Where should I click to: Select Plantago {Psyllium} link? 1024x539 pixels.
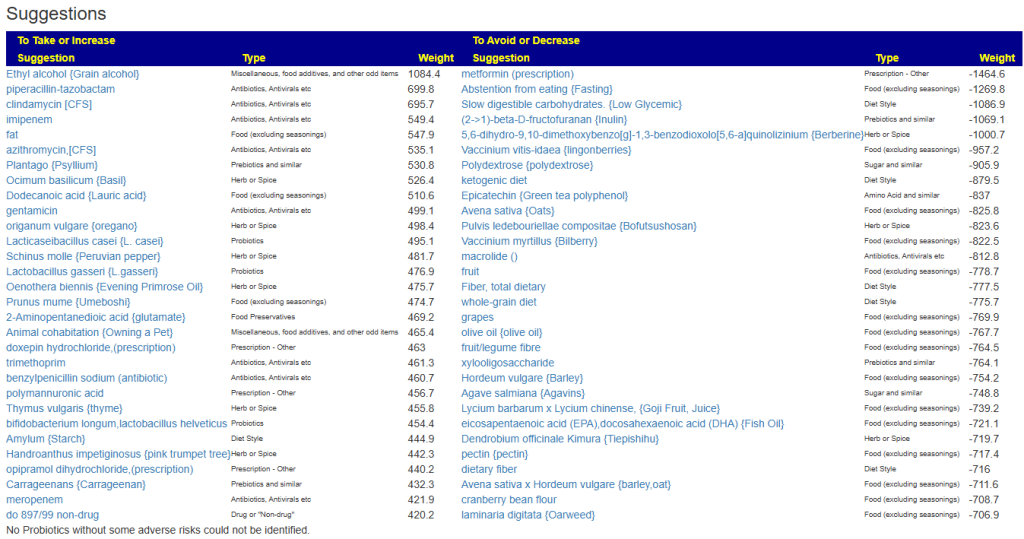(52, 165)
